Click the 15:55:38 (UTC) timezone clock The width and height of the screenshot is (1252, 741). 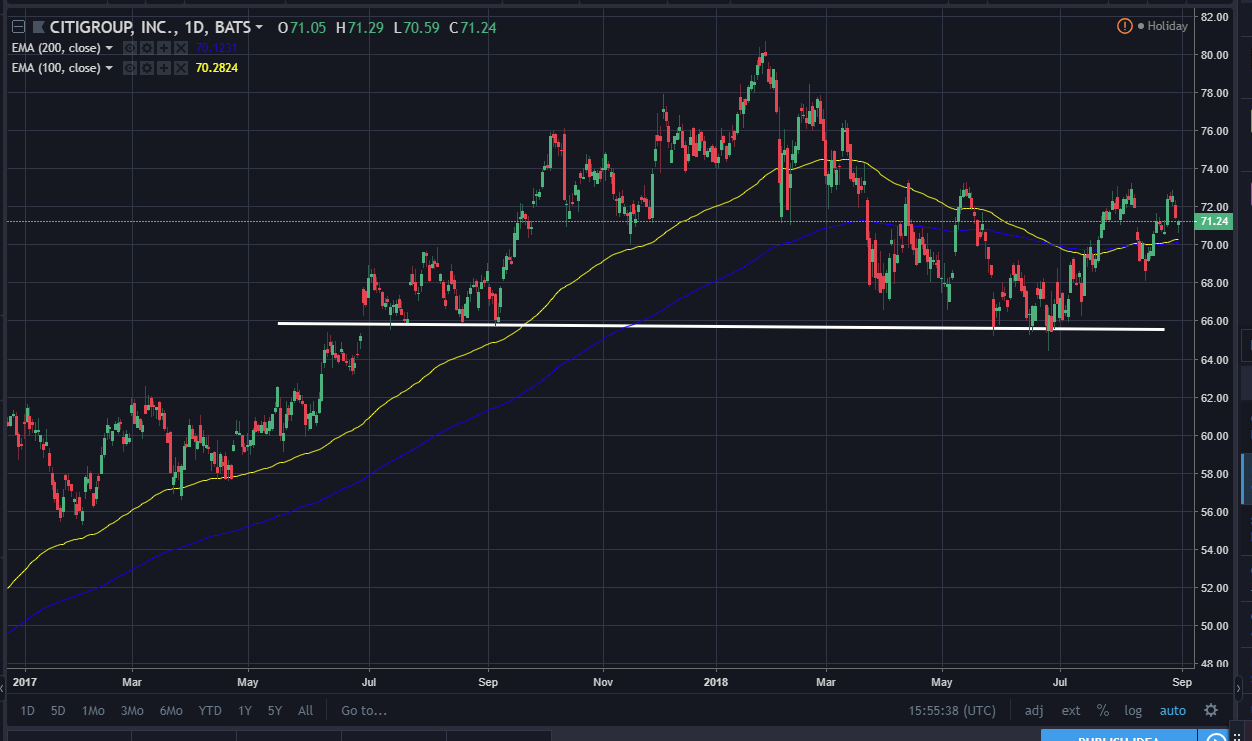pyautogui.click(x=952, y=711)
